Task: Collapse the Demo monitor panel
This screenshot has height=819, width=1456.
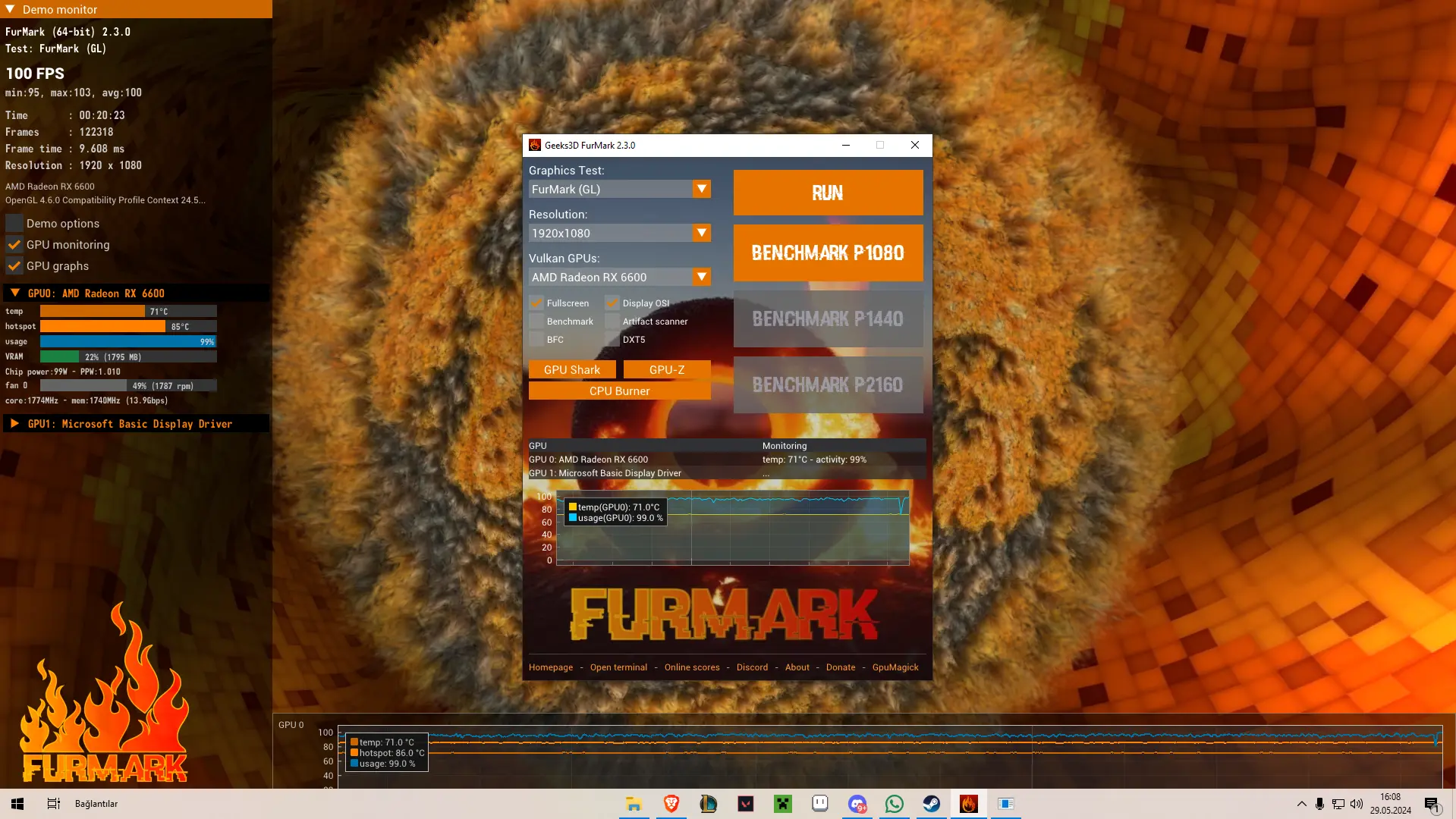Action: tap(10, 9)
